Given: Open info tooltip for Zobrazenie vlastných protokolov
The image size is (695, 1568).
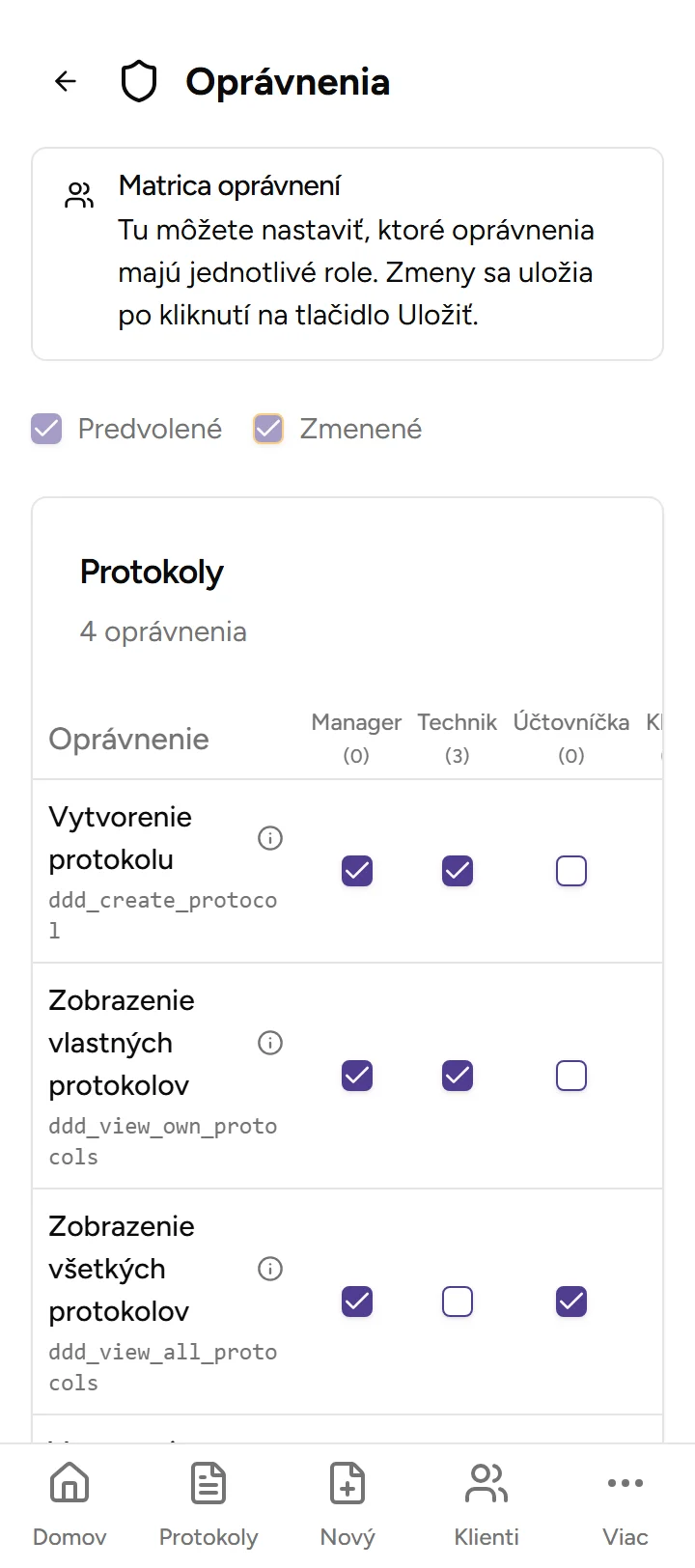Looking at the screenshot, I should coord(270,1043).
